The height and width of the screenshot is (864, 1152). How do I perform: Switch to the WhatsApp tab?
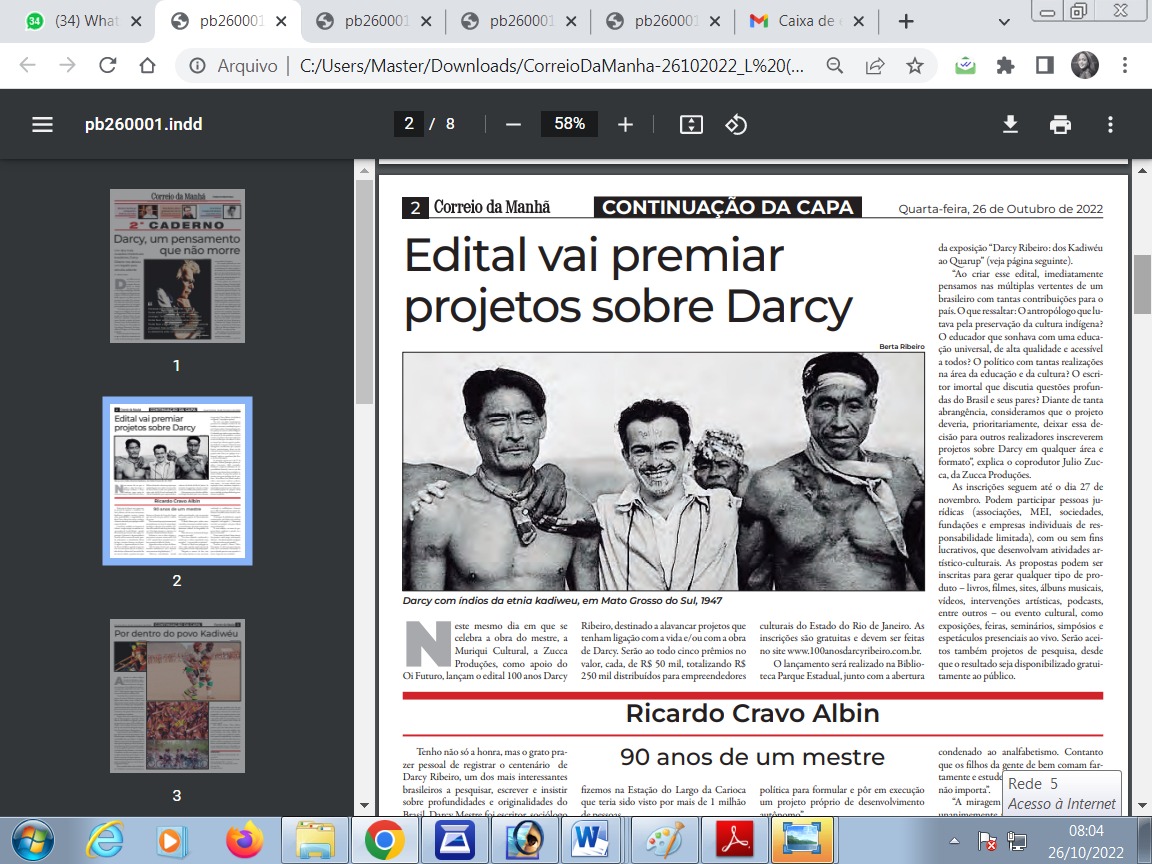(82, 21)
